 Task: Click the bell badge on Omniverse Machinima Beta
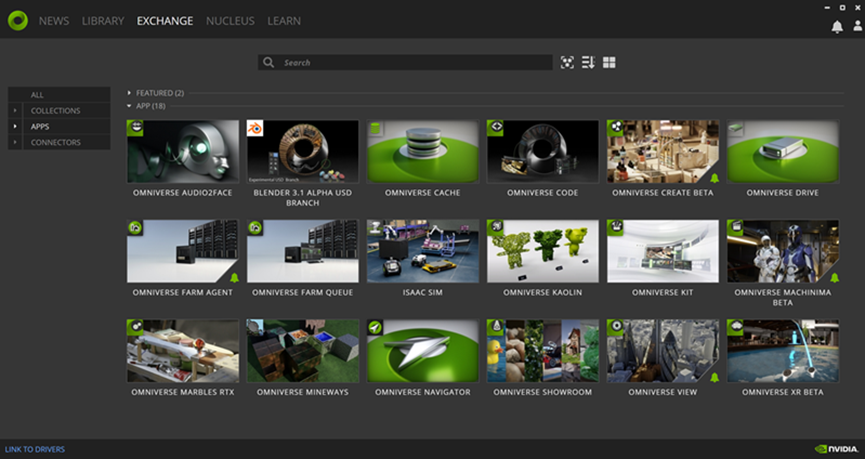pos(835,277)
